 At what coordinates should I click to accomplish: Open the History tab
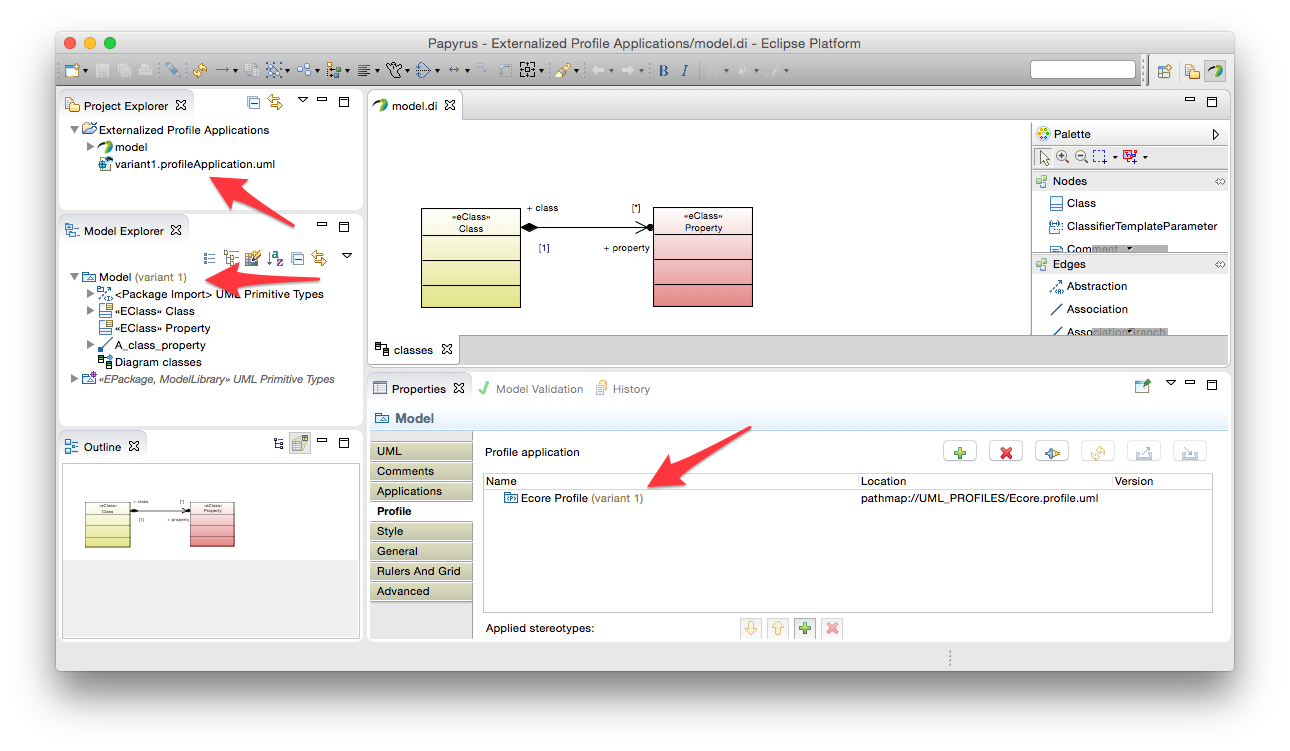pos(623,389)
